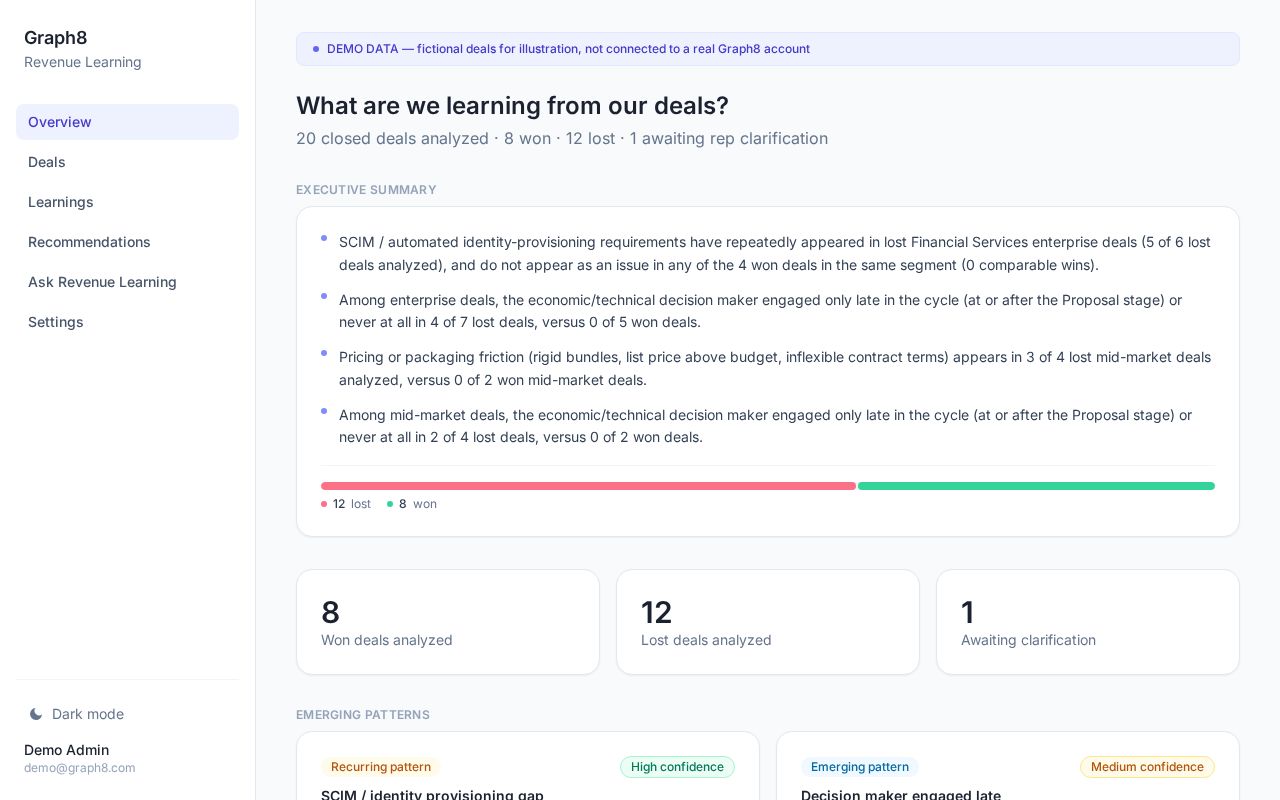
Task: Open the Awaiting clarification card
Action: click(x=1088, y=622)
